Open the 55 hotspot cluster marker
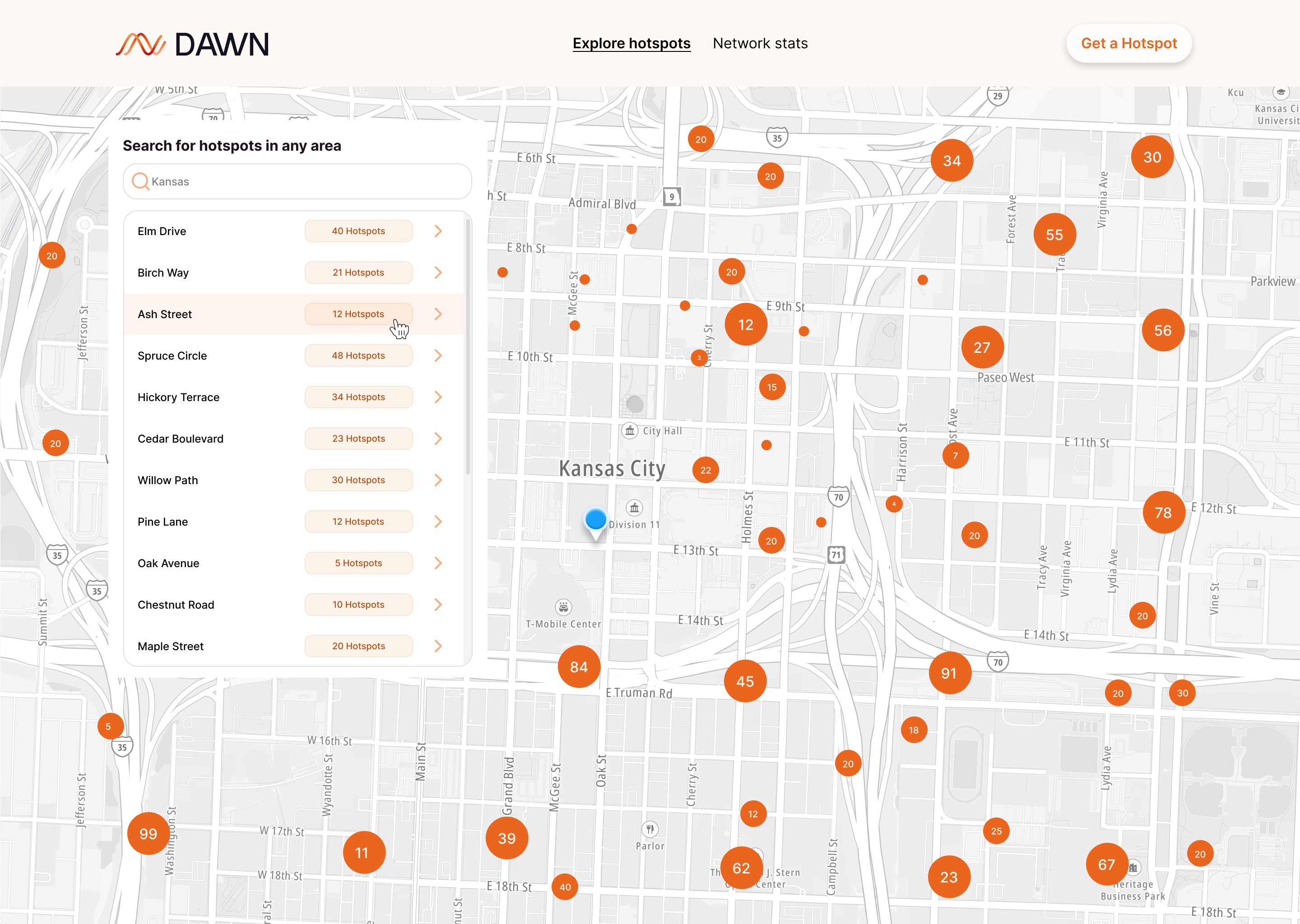Viewport: 1300px width, 924px height. tap(1055, 235)
